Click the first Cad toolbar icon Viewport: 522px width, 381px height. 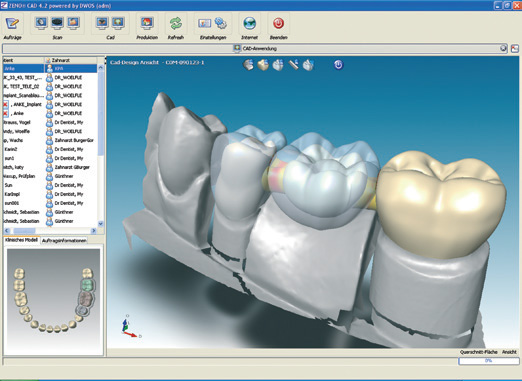pyautogui.click(x=102, y=23)
